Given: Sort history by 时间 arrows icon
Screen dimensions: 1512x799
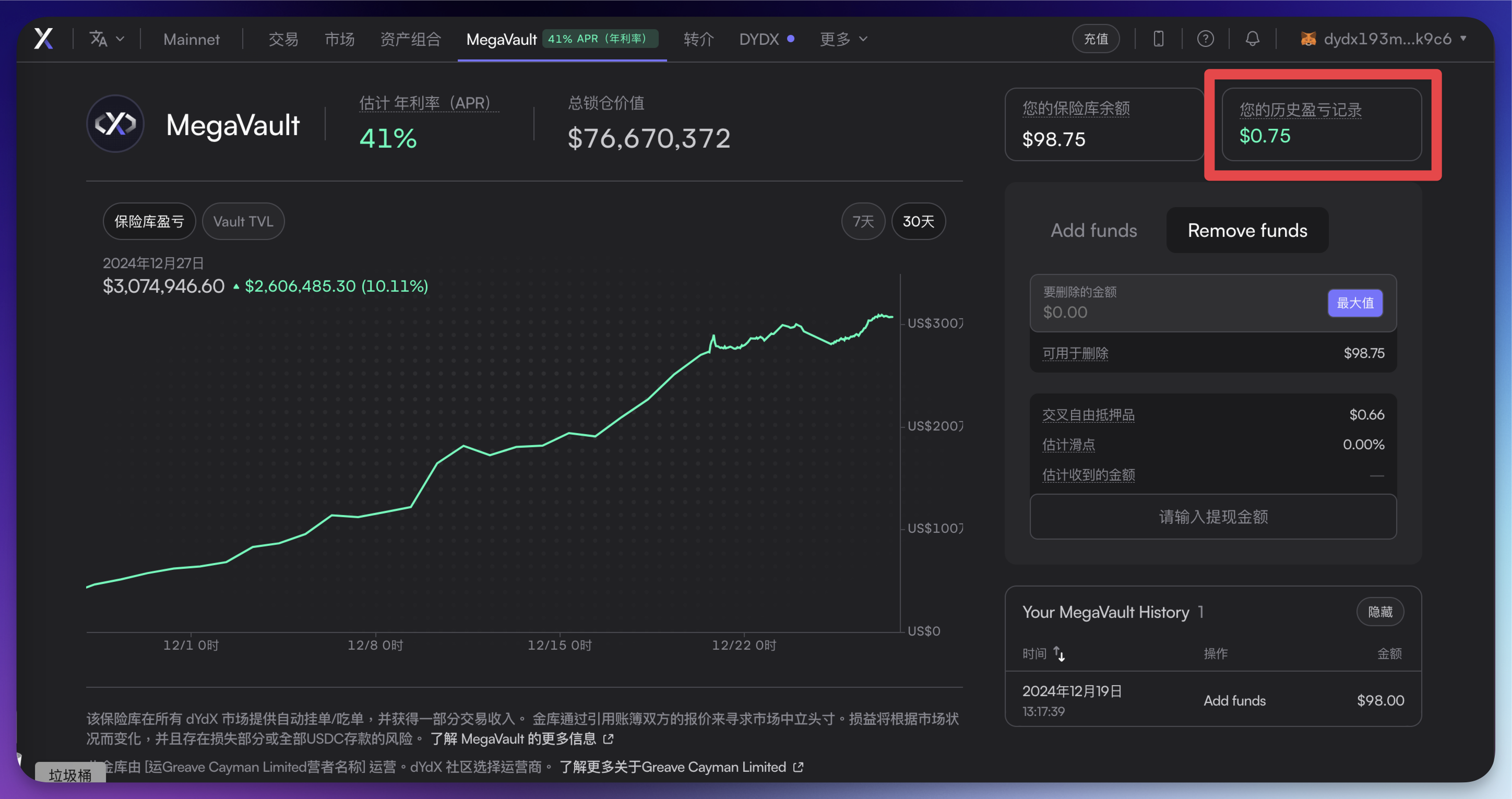Looking at the screenshot, I should point(1059,653).
